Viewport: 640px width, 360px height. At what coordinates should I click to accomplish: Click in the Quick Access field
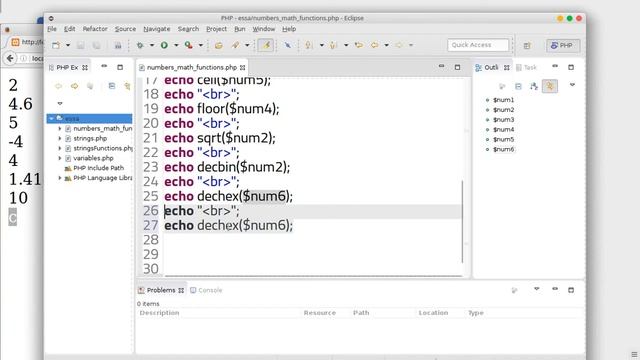point(478,45)
